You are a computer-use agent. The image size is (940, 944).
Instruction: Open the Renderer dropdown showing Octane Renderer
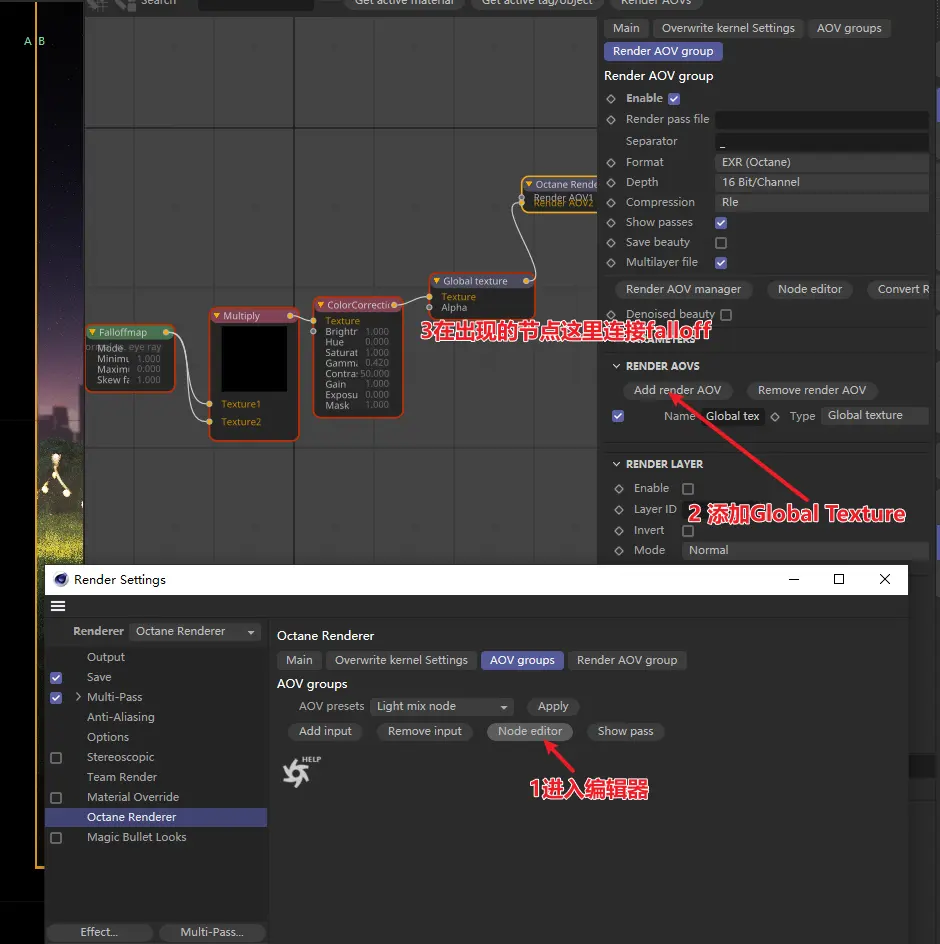(x=195, y=632)
